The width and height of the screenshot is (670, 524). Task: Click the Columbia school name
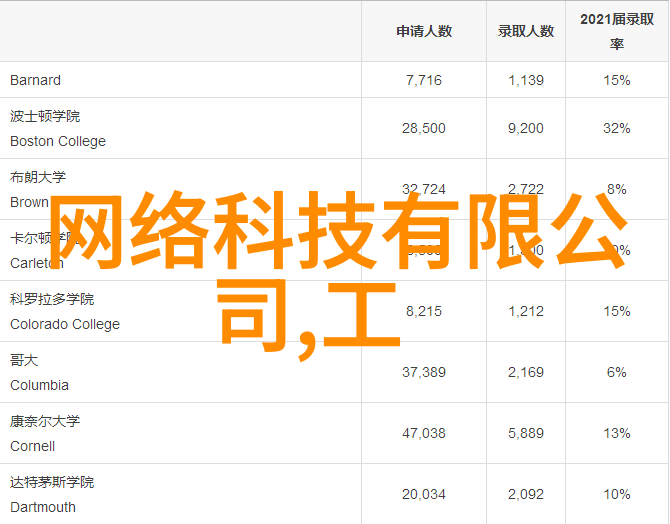[x=39, y=385]
